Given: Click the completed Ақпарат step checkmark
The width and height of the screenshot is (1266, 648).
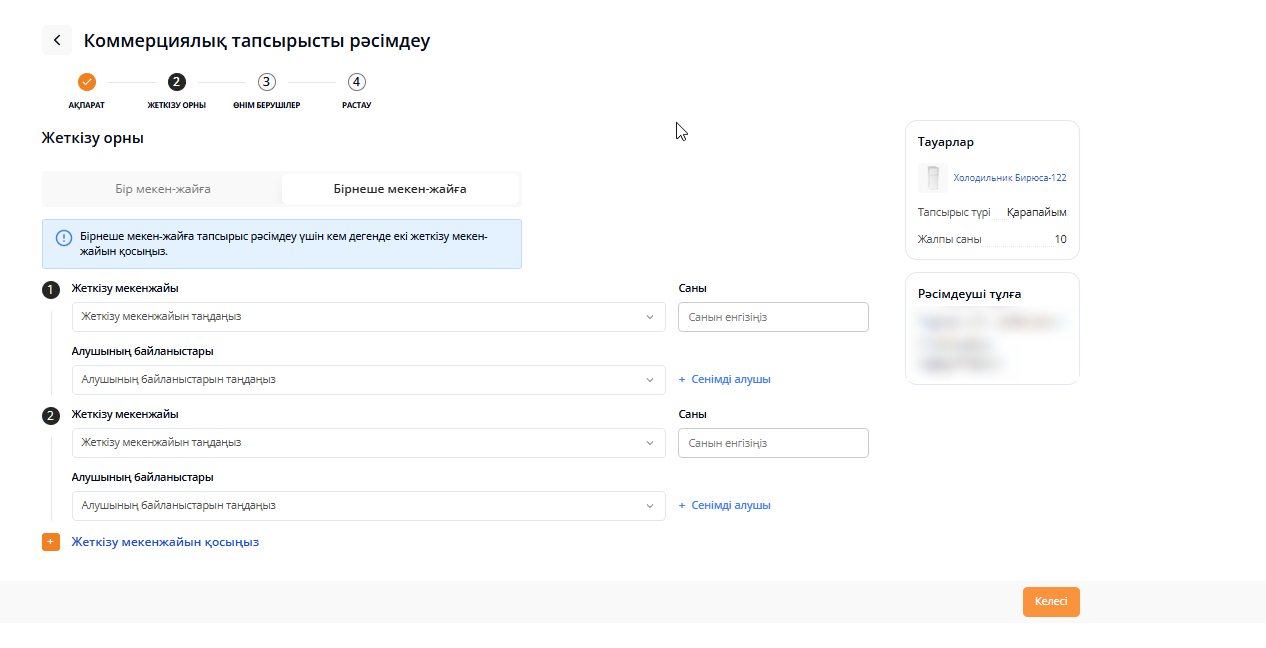Looking at the screenshot, I should pos(87,82).
